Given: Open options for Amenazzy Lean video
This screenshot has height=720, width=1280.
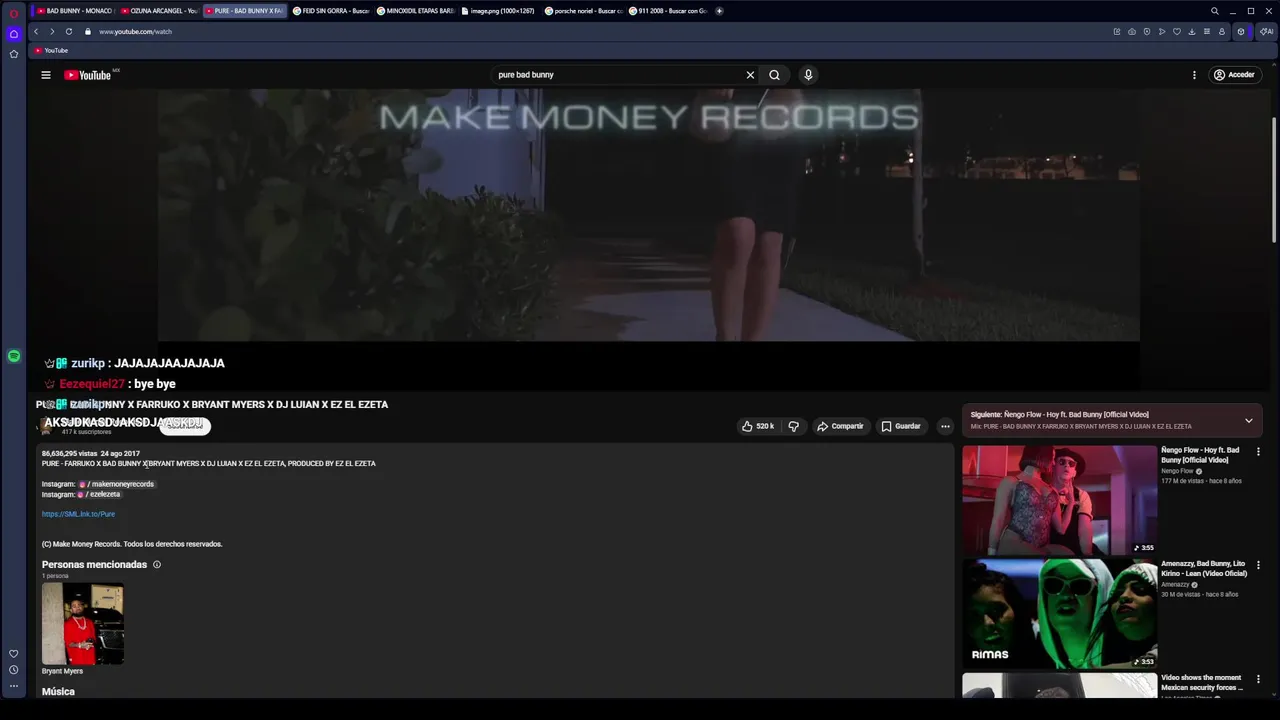Looking at the screenshot, I should [x=1258, y=565].
